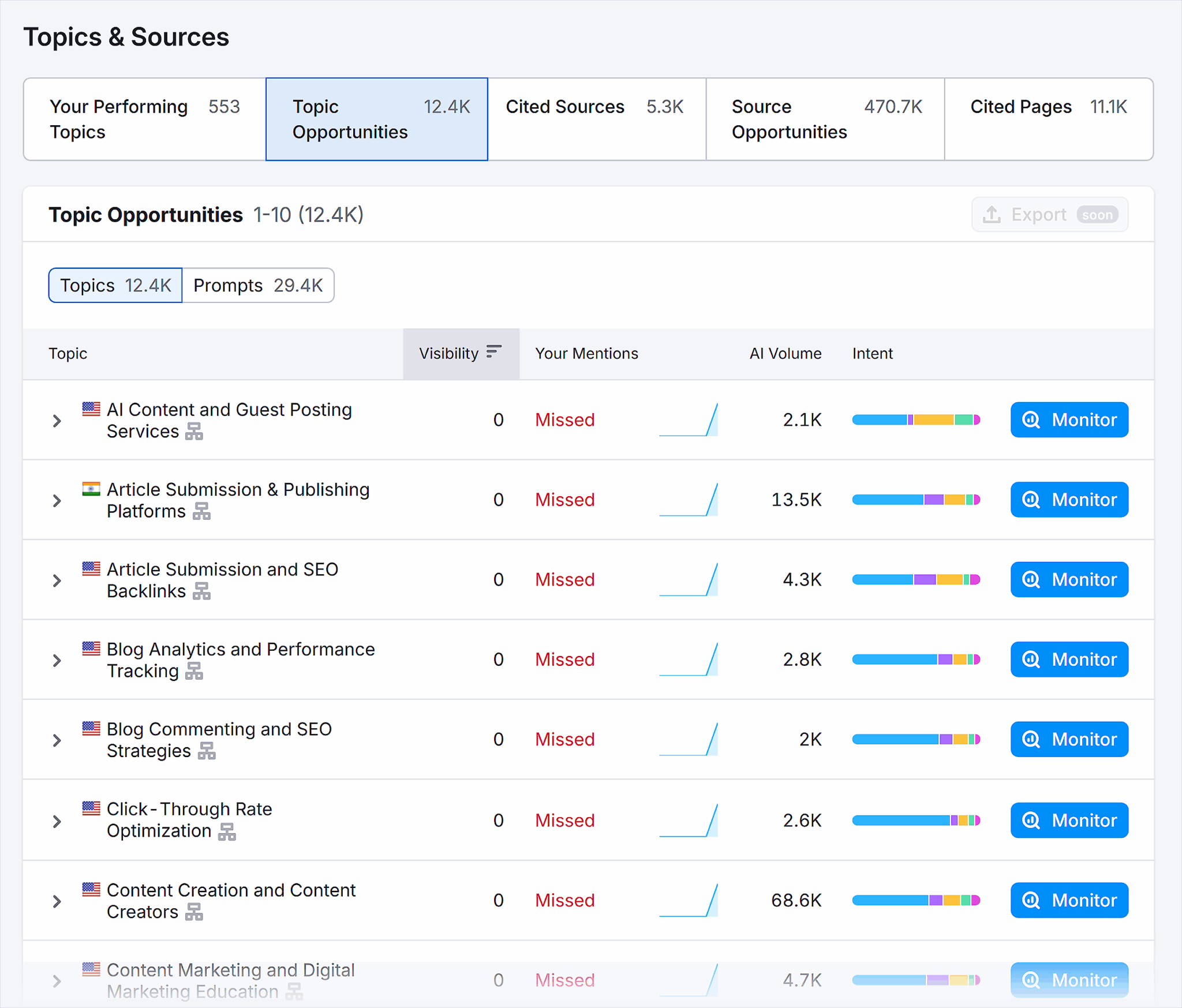Image resolution: width=1182 pixels, height=1008 pixels.
Task: Click intent bar for Blog Commenting and SEO Strategies
Action: coord(916,739)
